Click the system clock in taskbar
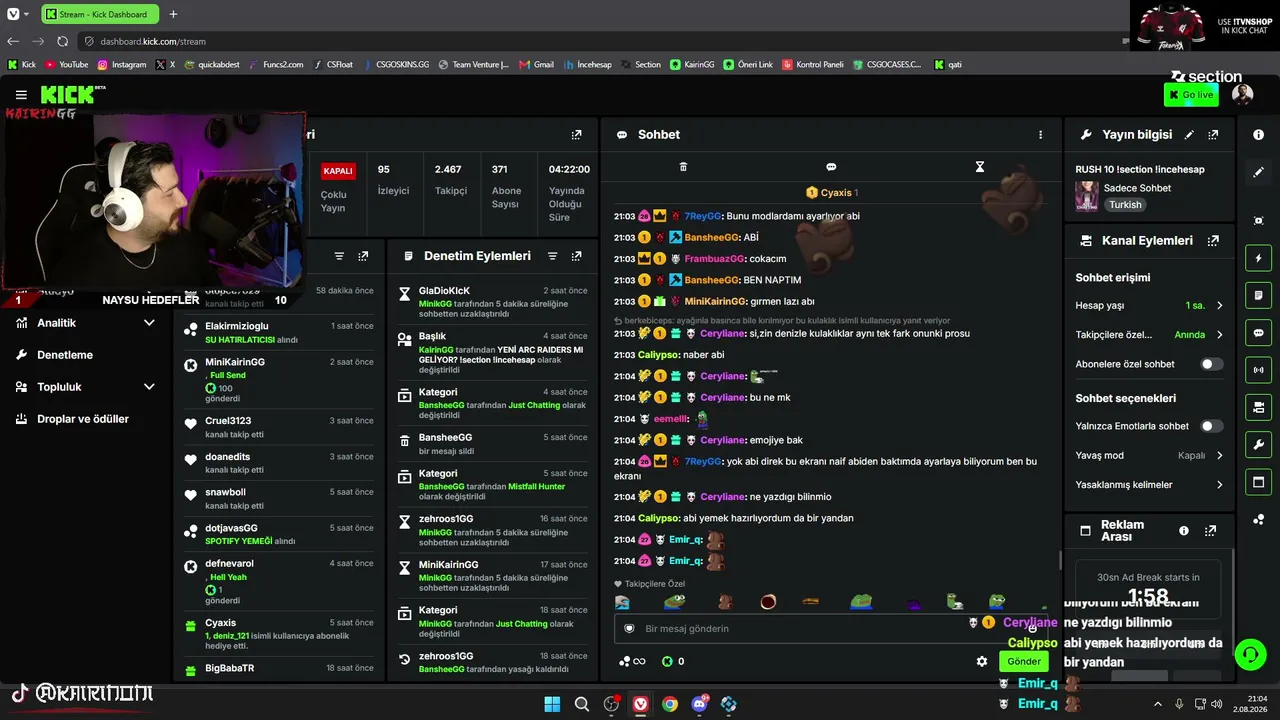 (1252, 704)
